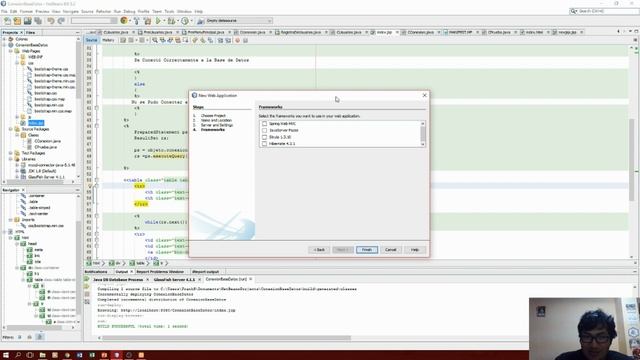Click the Open Project toolbar icon
Screen dimensions: 640x360
[27, 21]
